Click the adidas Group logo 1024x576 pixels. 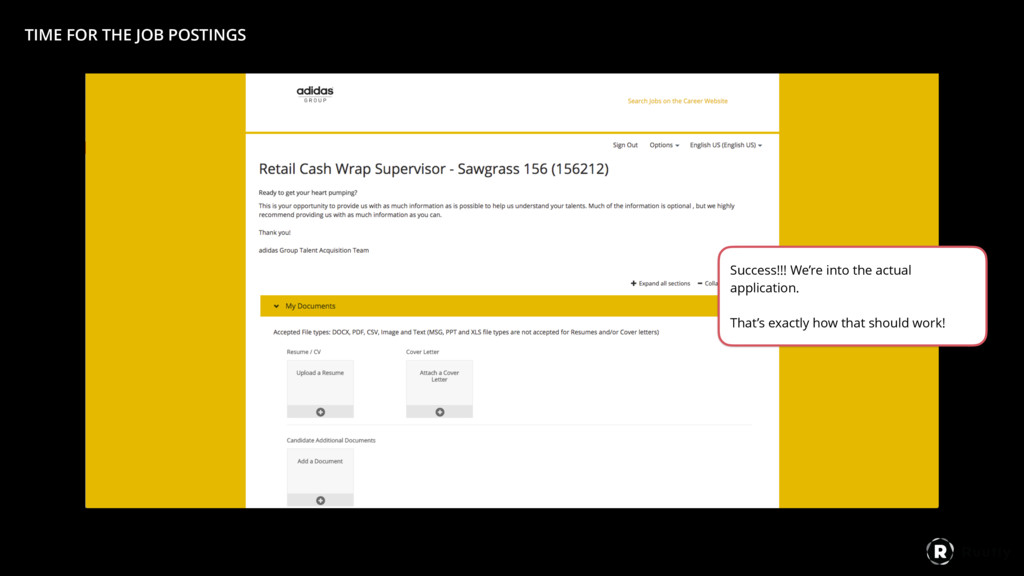pos(315,94)
